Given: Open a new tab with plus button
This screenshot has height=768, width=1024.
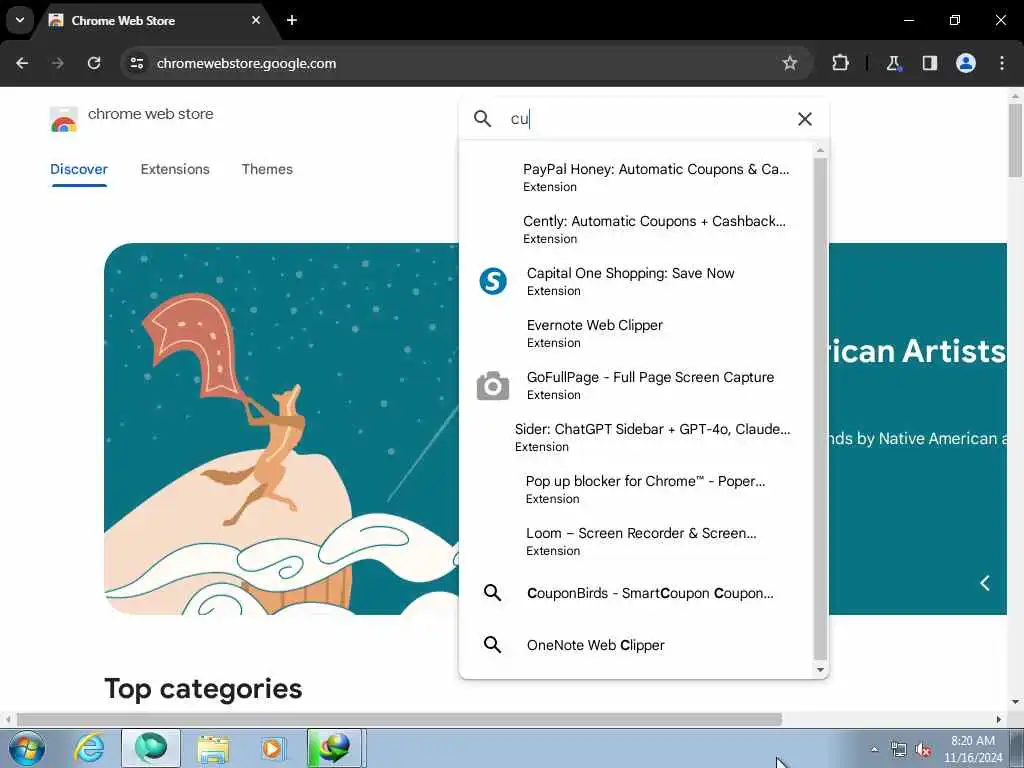Looking at the screenshot, I should coord(292,20).
